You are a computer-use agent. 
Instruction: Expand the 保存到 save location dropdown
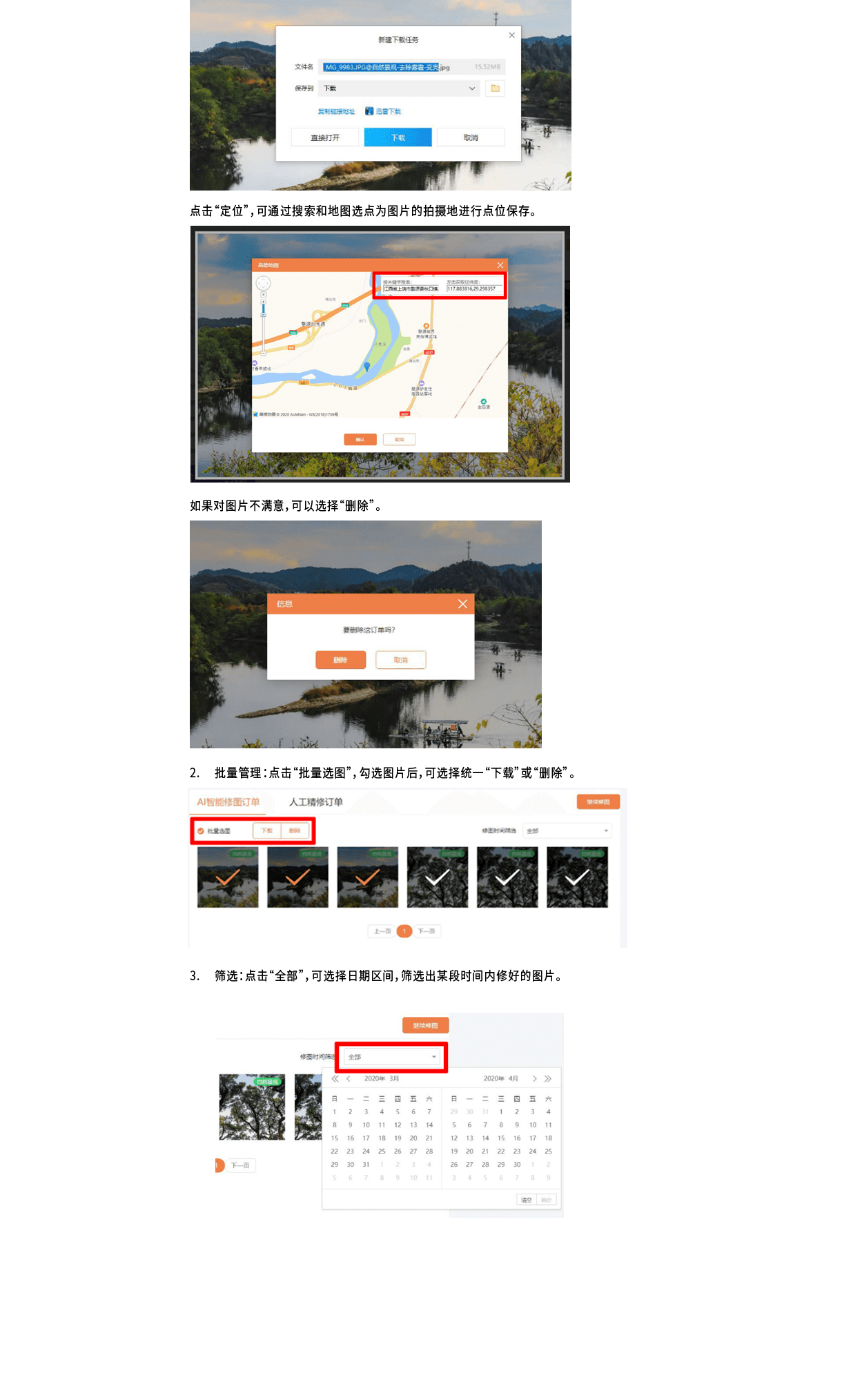[x=400, y=88]
